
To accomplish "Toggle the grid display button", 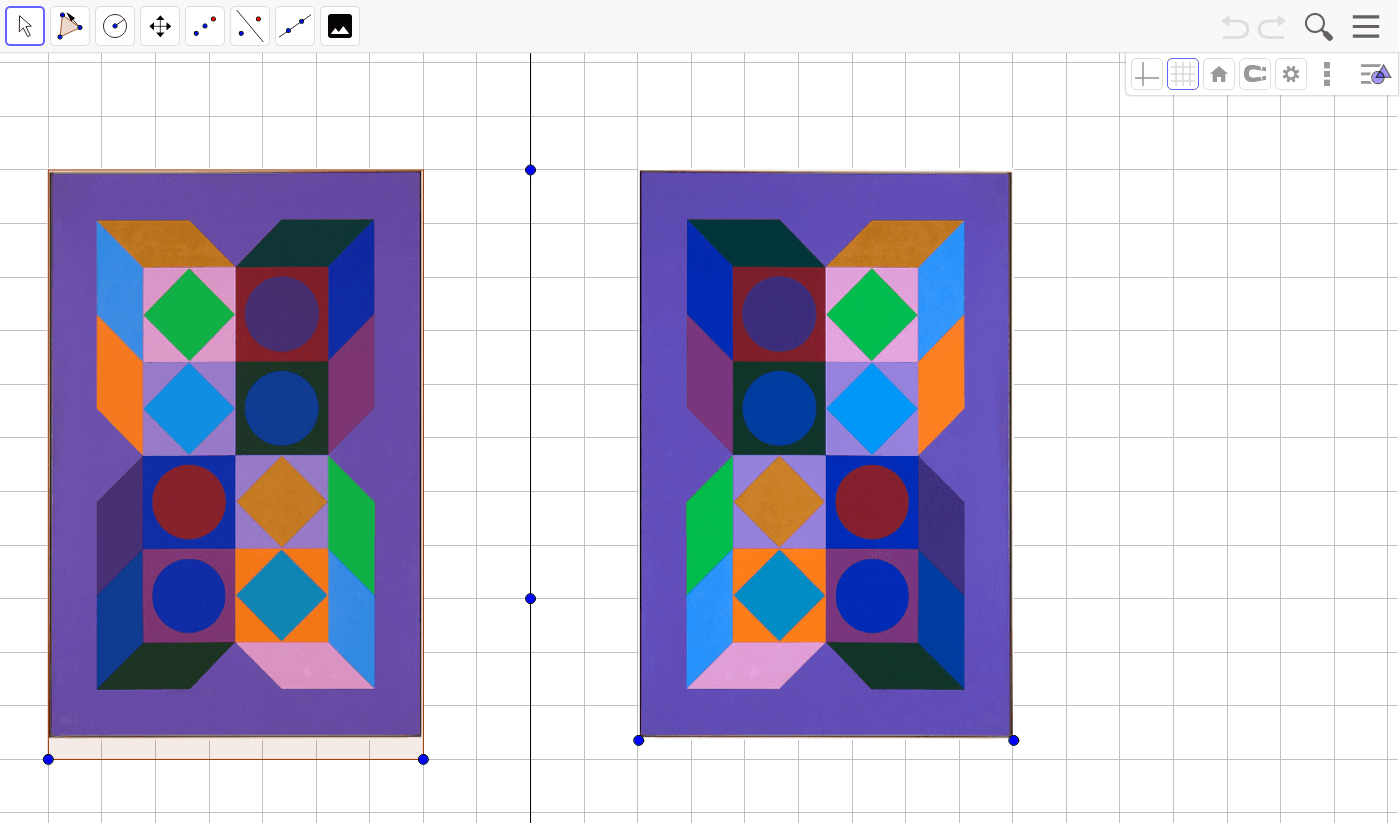I will pos(1183,74).
